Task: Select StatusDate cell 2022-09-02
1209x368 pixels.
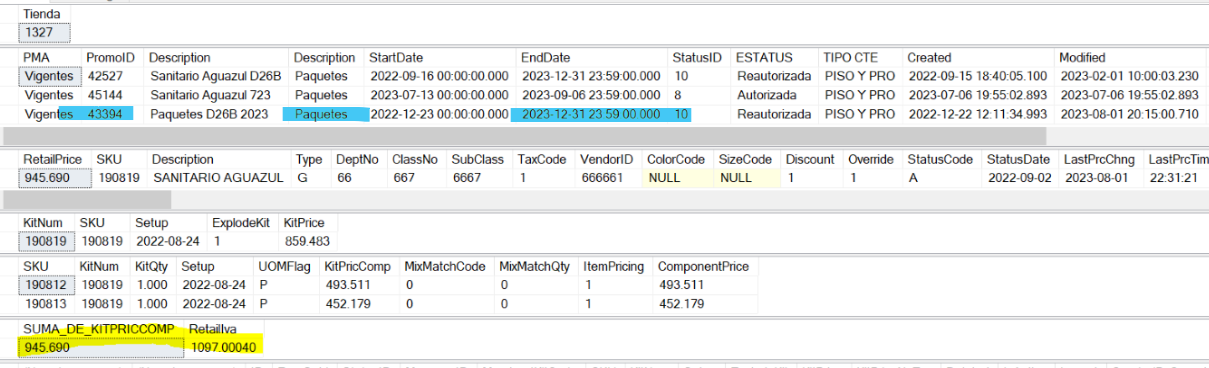Action: (1020, 178)
